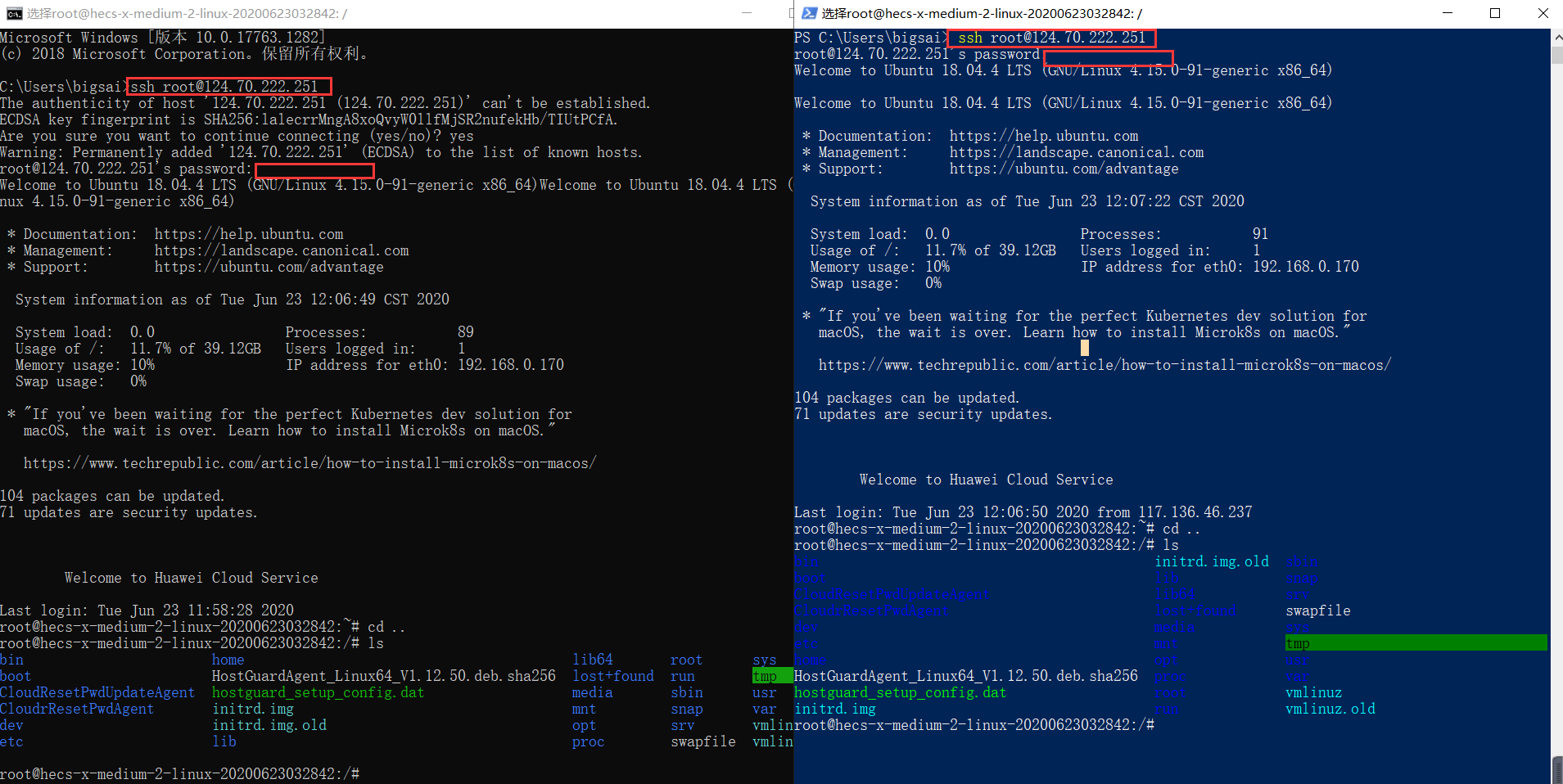This screenshot has height=784, width=1563.
Task: Click IP address 192.168.0.170 in cmd window
Action: [511, 365]
